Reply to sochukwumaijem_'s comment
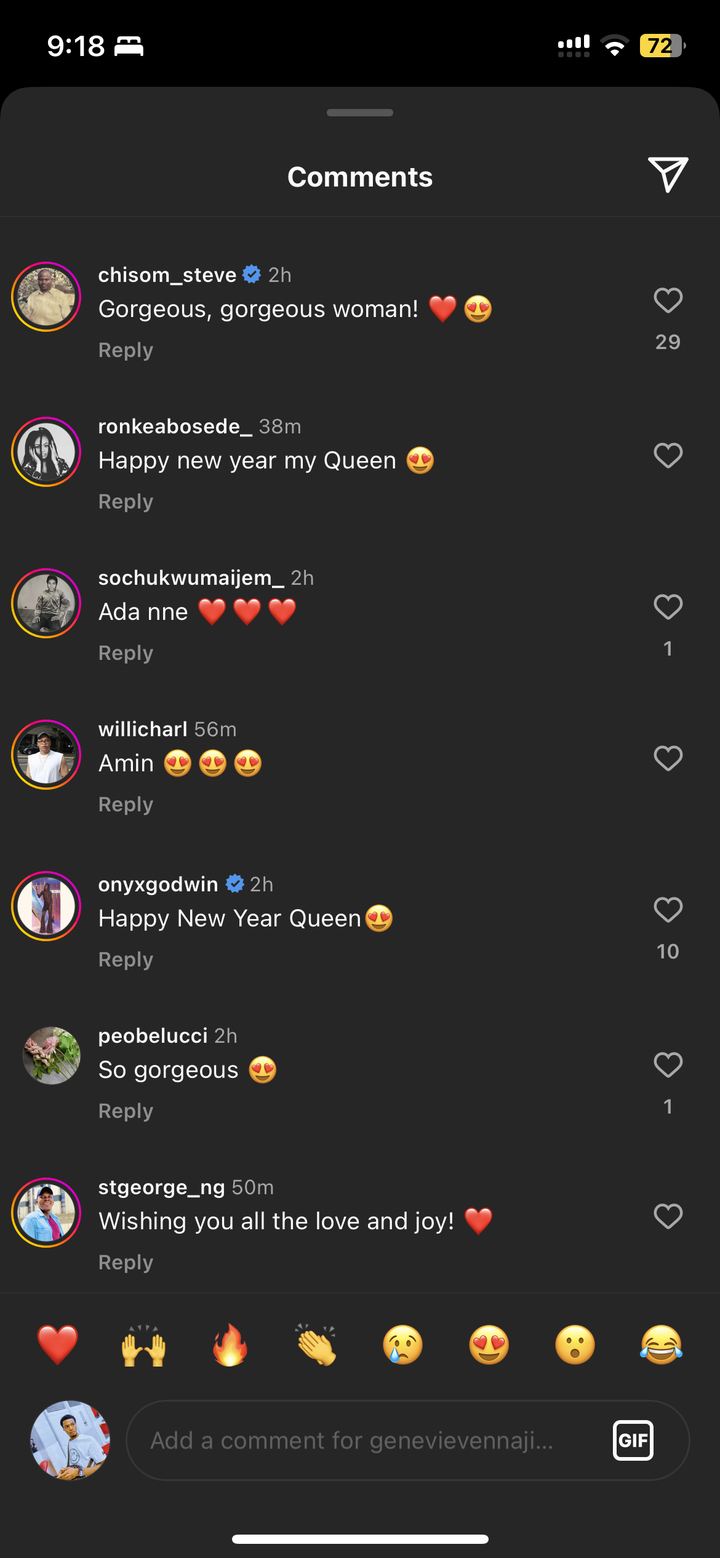The width and height of the screenshot is (720, 1558). (x=126, y=653)
